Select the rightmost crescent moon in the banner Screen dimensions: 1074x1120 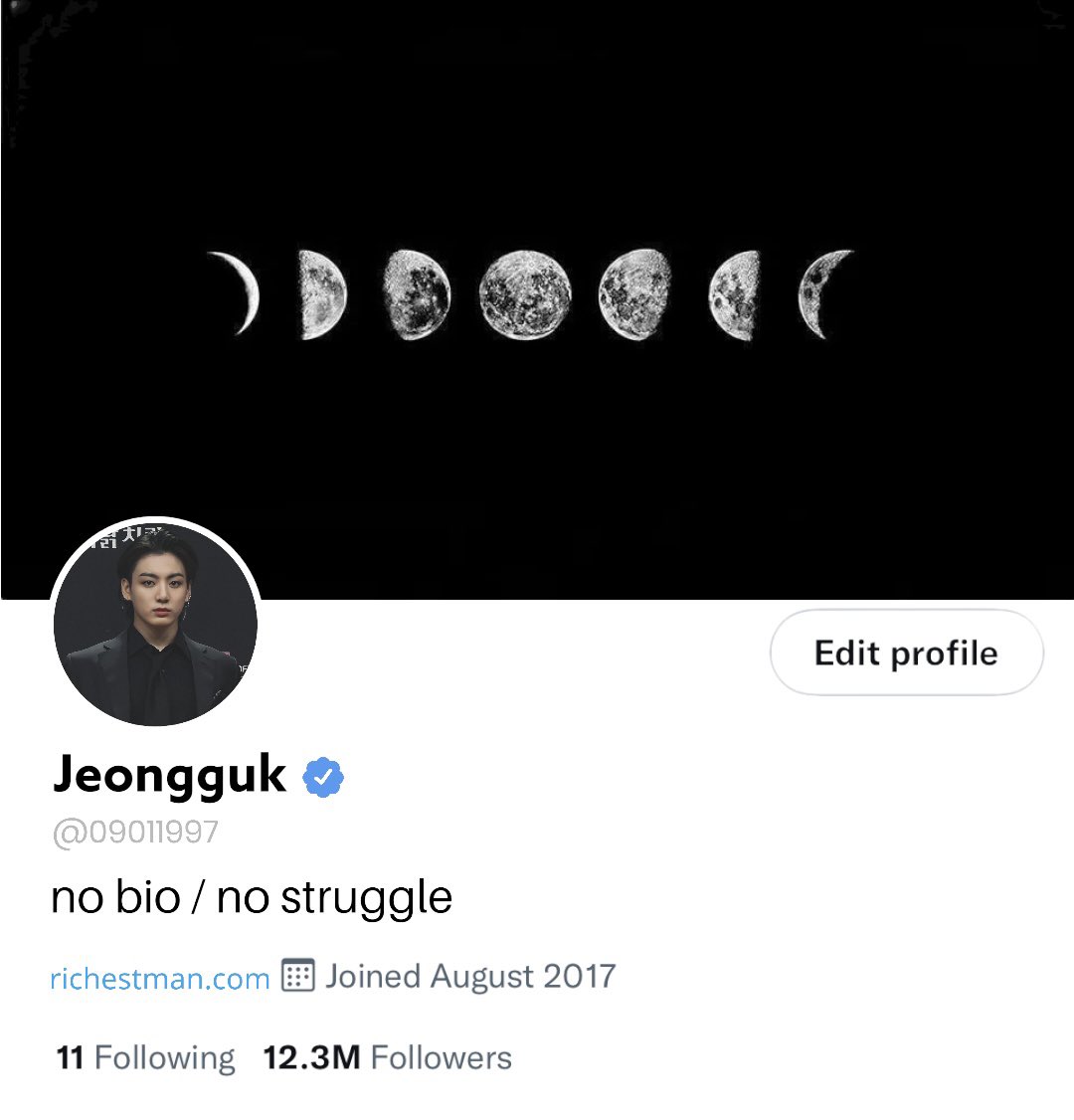tap(824, 293)
